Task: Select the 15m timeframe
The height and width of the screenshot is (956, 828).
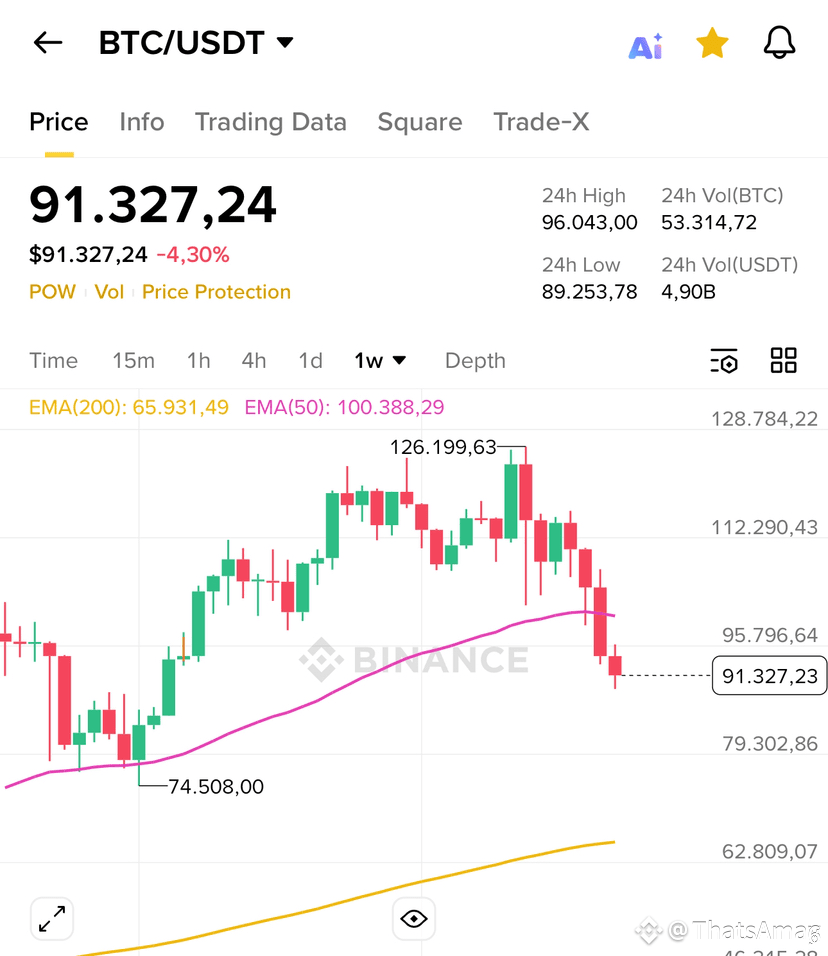Action: (x=133, y=361)
